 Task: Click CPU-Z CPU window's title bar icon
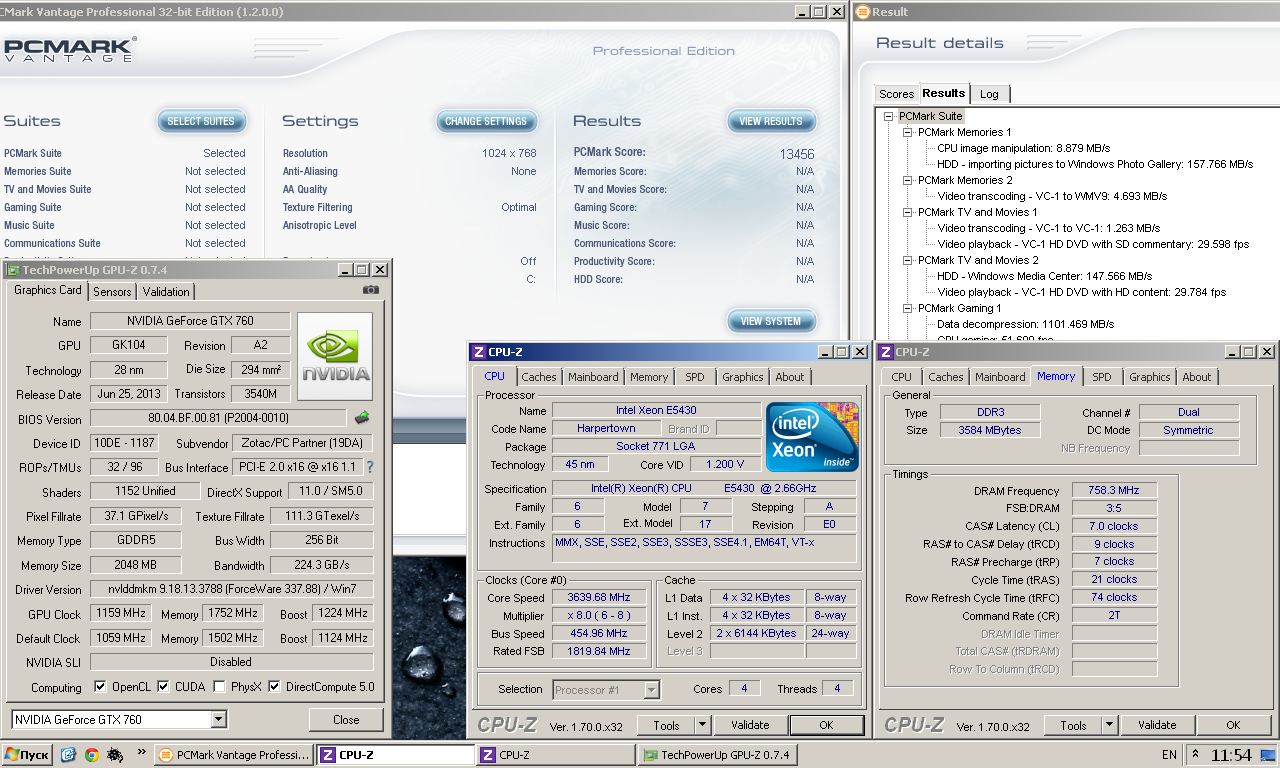point(479,352)
